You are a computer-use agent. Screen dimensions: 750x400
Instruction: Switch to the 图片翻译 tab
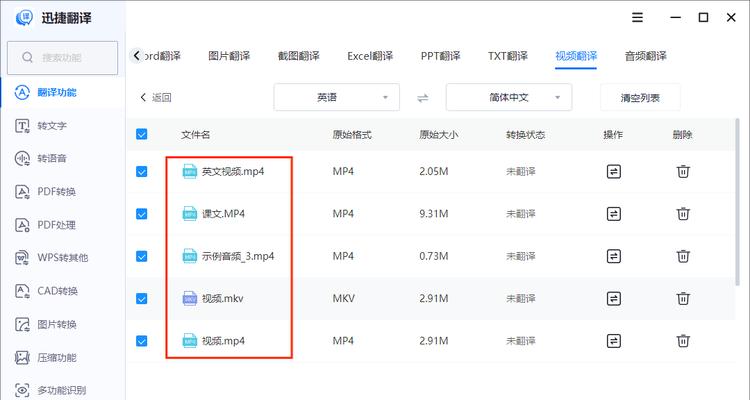tap(229, 56)
